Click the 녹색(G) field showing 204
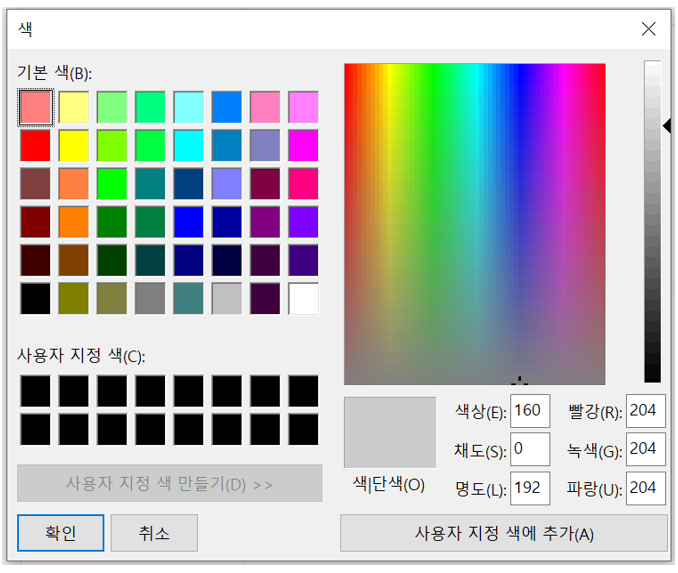The image size is (678, 573). (646, 449)
